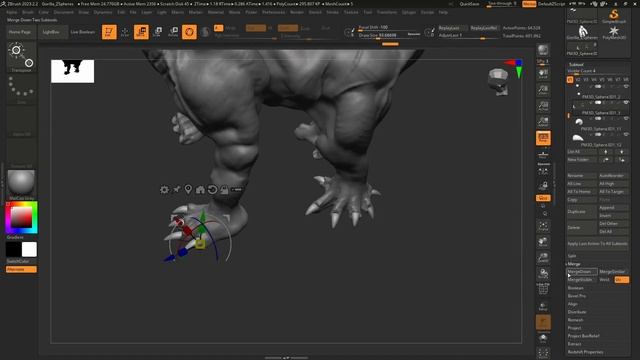Open the Render menu in the menu bar
Screen dimensions: 640x360
297,12
